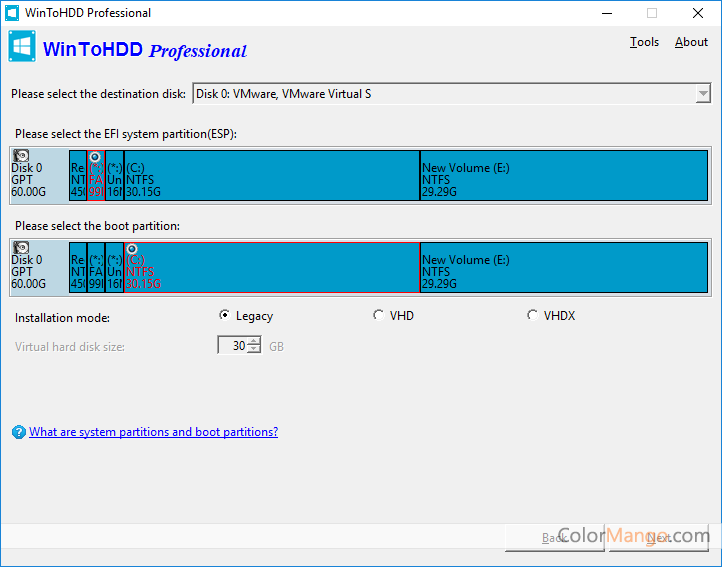722x567 pixels.
Task: Select New Volume (E:) in ESP partition row
Action: pos(564,176)
